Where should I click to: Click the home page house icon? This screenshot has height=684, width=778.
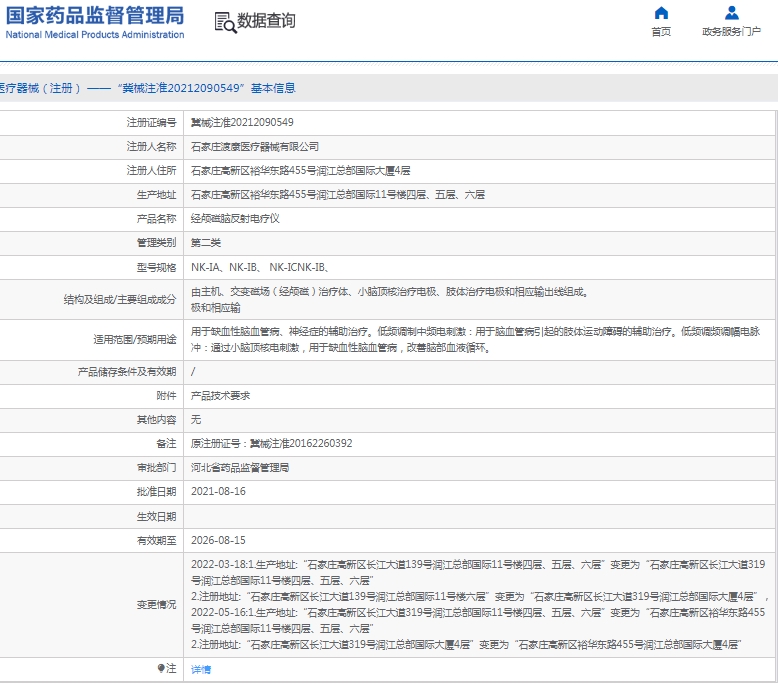coord(661,13)
